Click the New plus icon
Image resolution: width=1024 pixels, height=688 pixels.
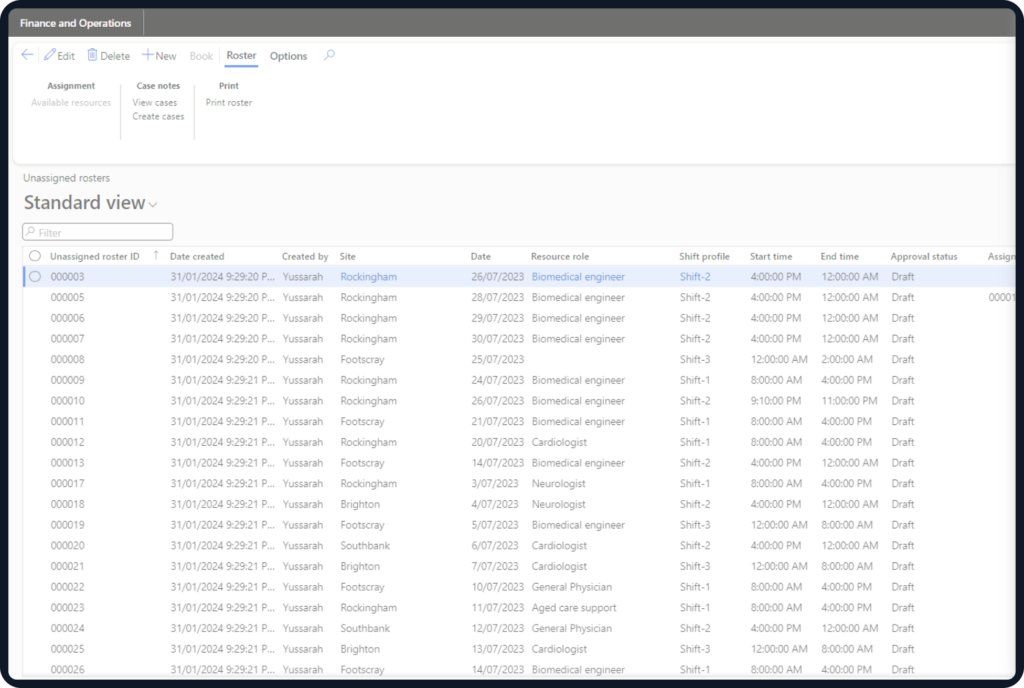148,55
